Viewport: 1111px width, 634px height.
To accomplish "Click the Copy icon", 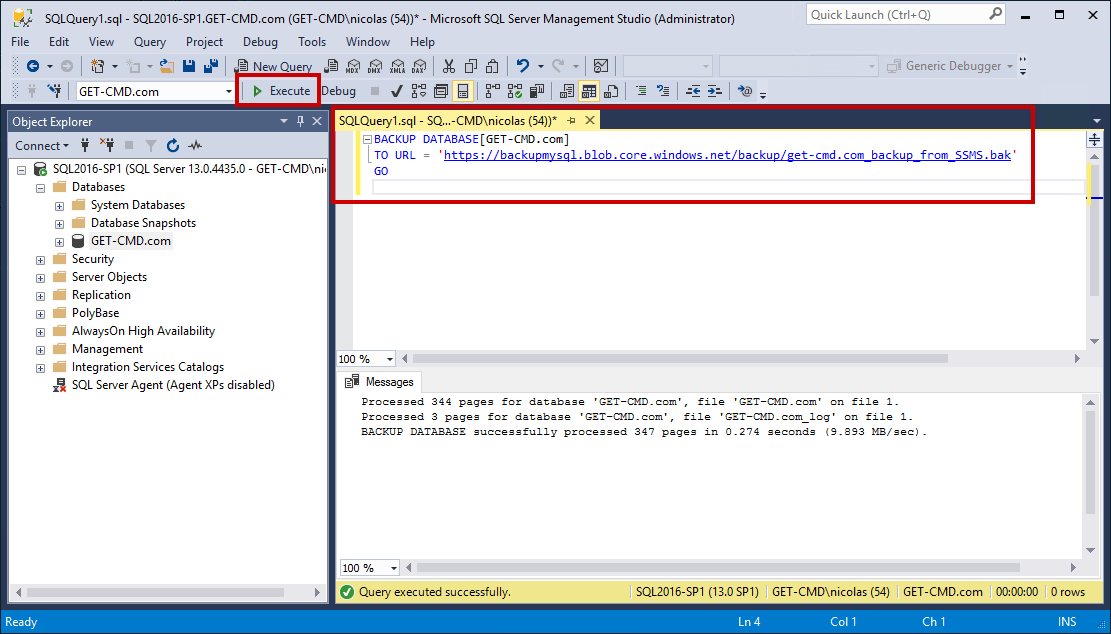I will (x=470, y=66).
